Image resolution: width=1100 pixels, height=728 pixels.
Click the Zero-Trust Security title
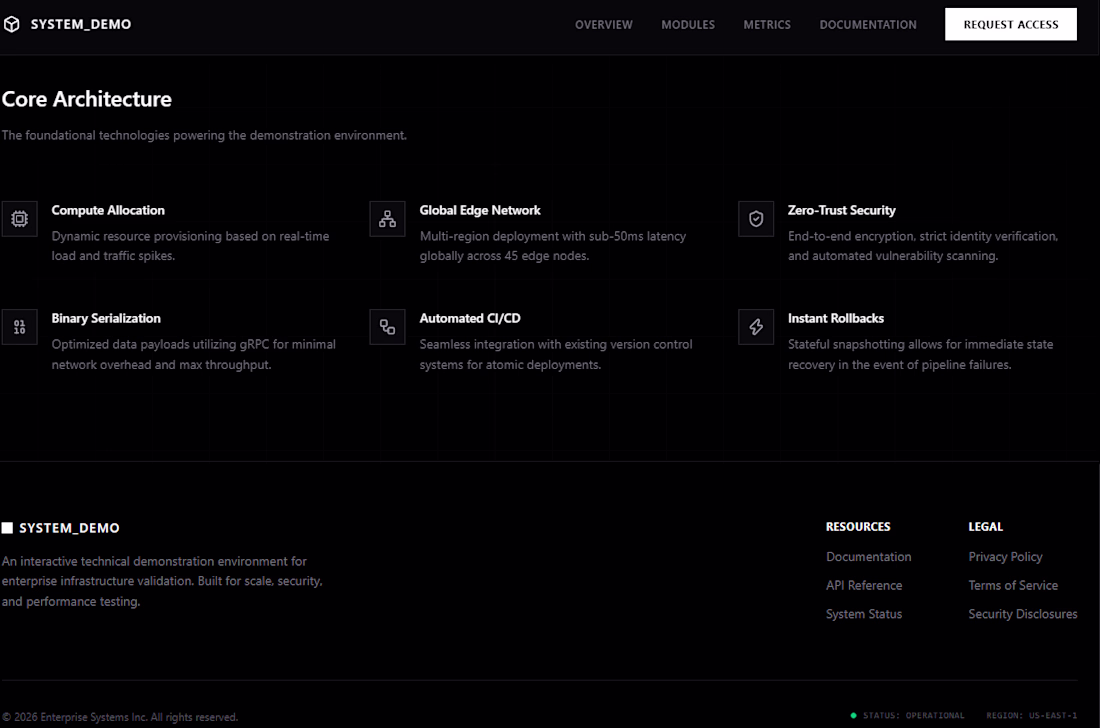pyautogui.click(x=841, y=210)
